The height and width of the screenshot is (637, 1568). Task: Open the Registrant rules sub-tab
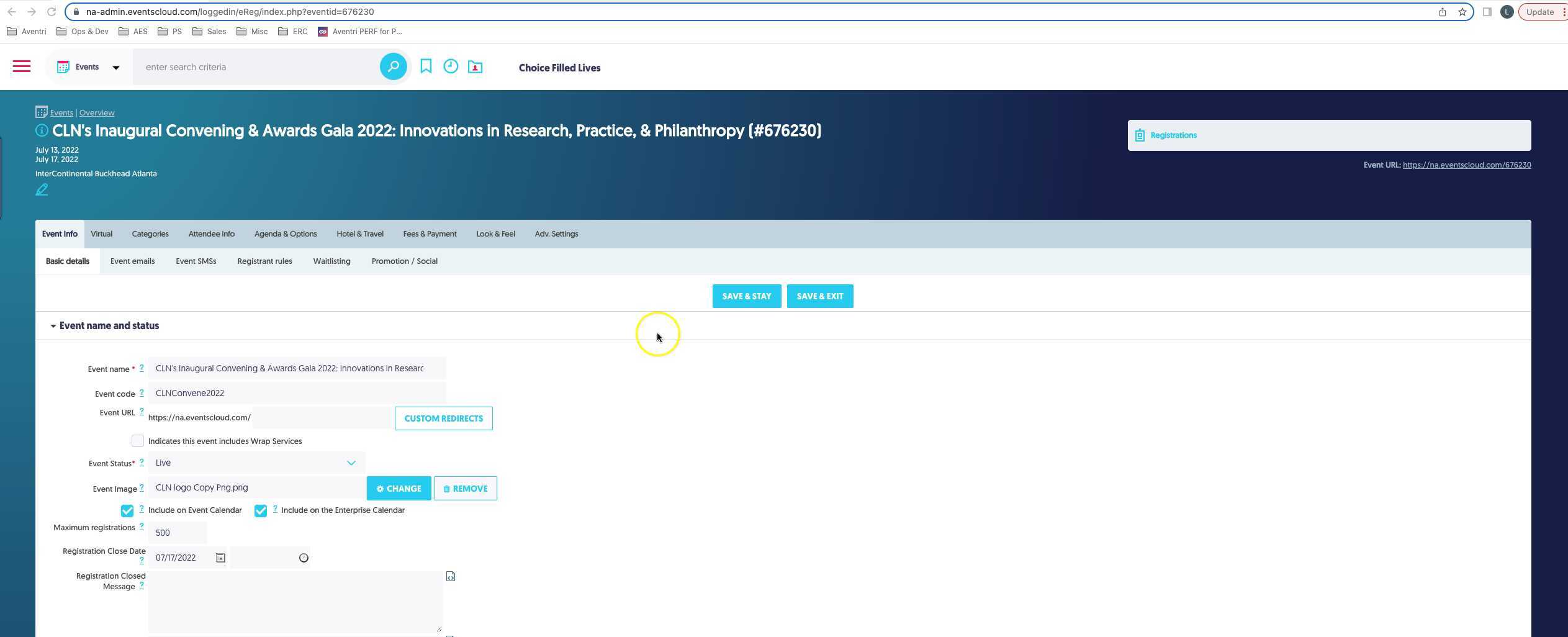264,261
